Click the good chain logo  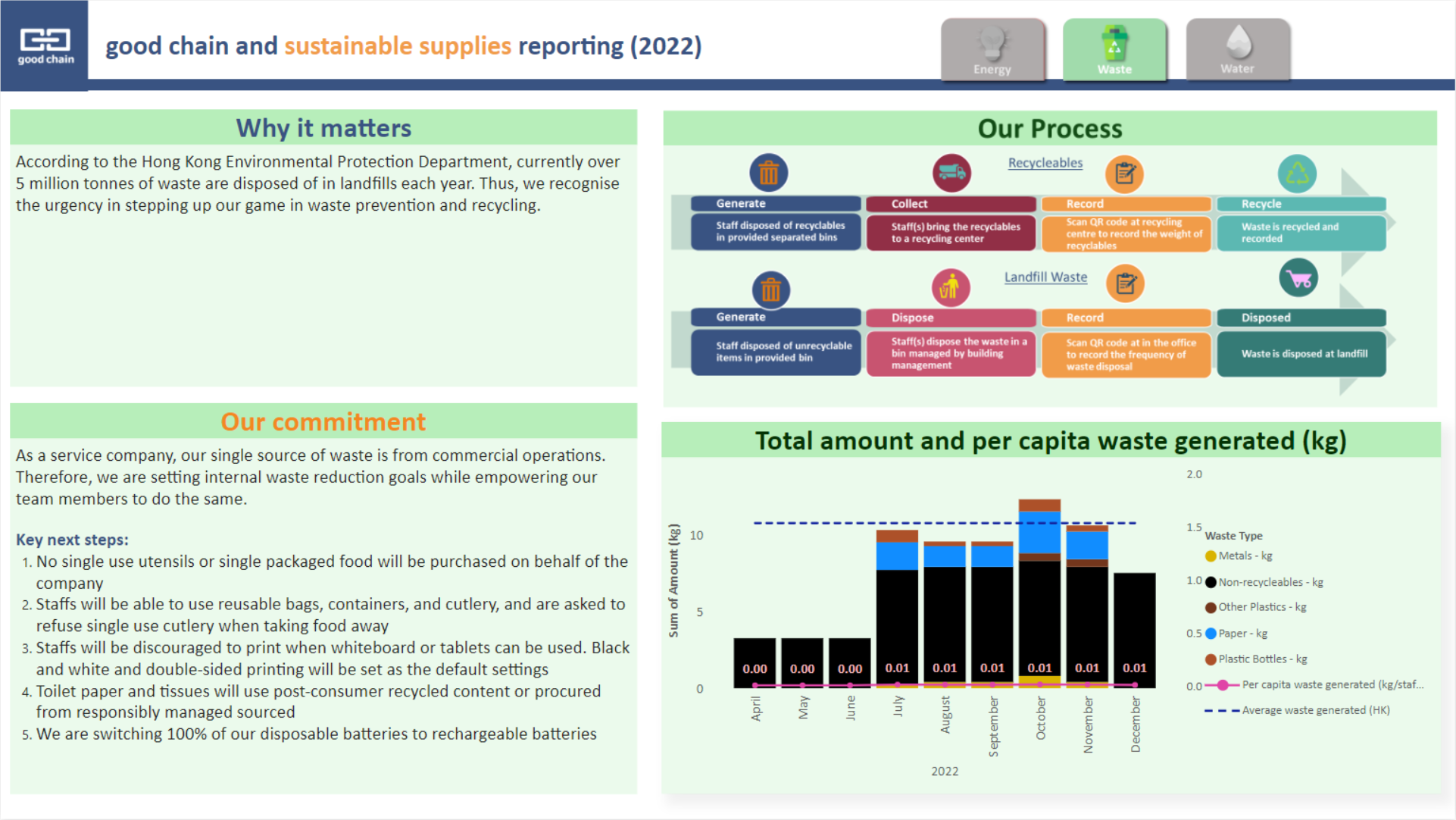pyautogui.click(x=45, y=45)
